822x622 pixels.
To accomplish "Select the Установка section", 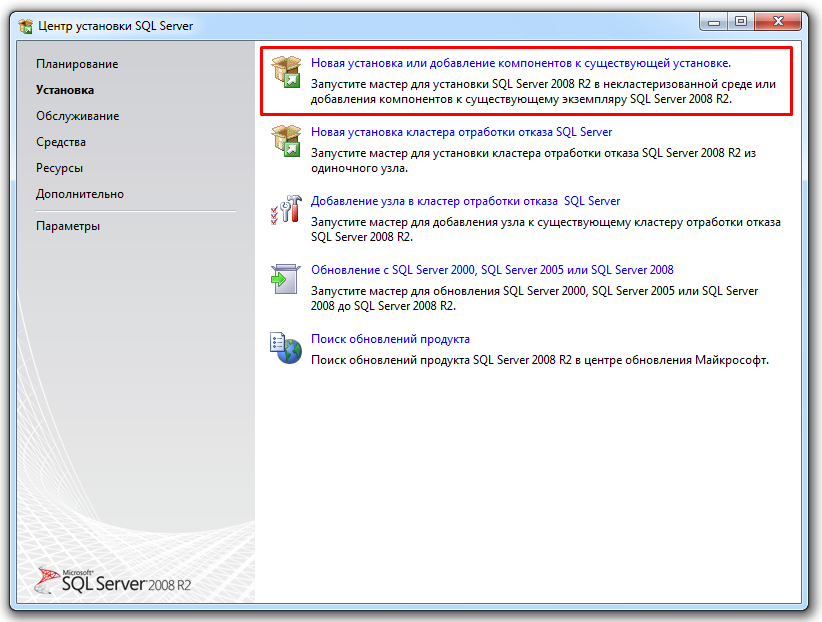I will (65, 90).
